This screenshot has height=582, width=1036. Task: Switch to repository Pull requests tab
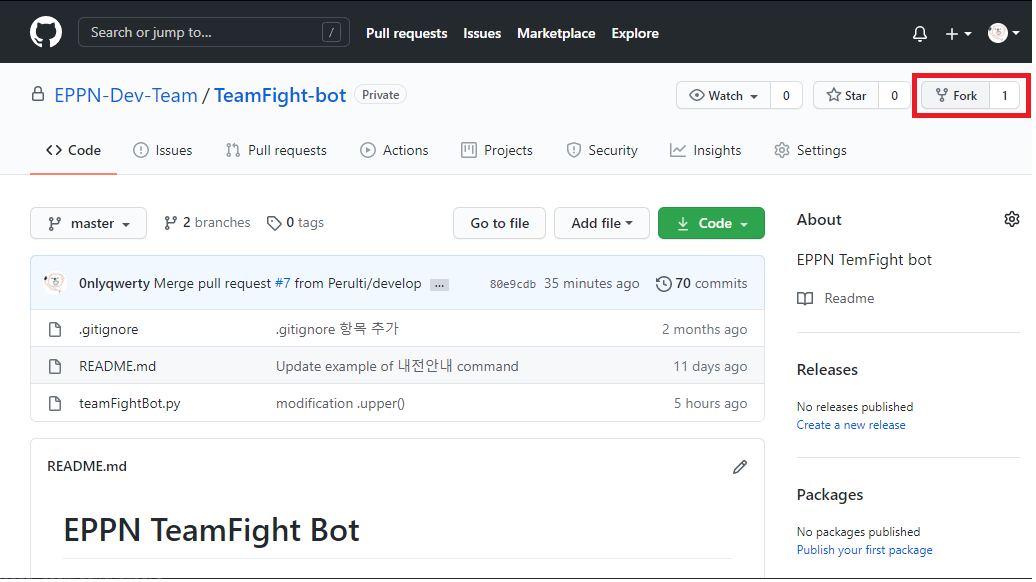(x=276, y=151)
